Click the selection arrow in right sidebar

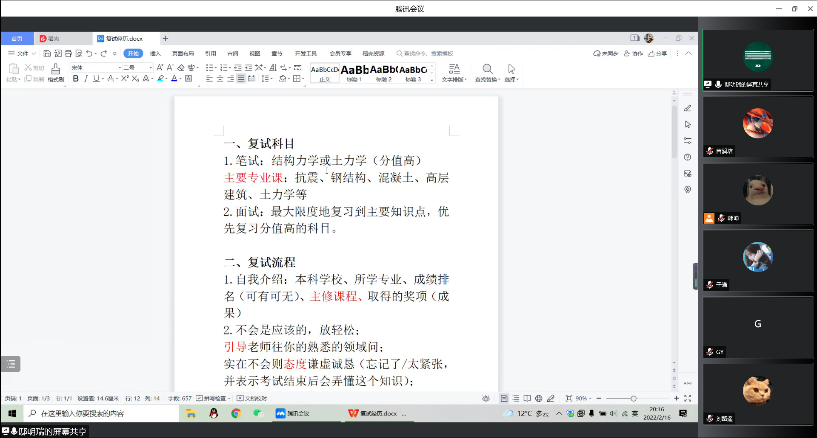pos(688,123)
